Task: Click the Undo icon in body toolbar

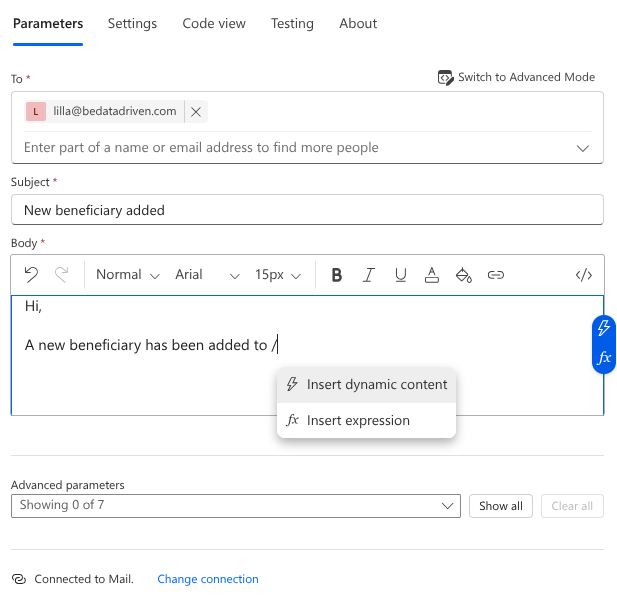Action: click(31, 275)
